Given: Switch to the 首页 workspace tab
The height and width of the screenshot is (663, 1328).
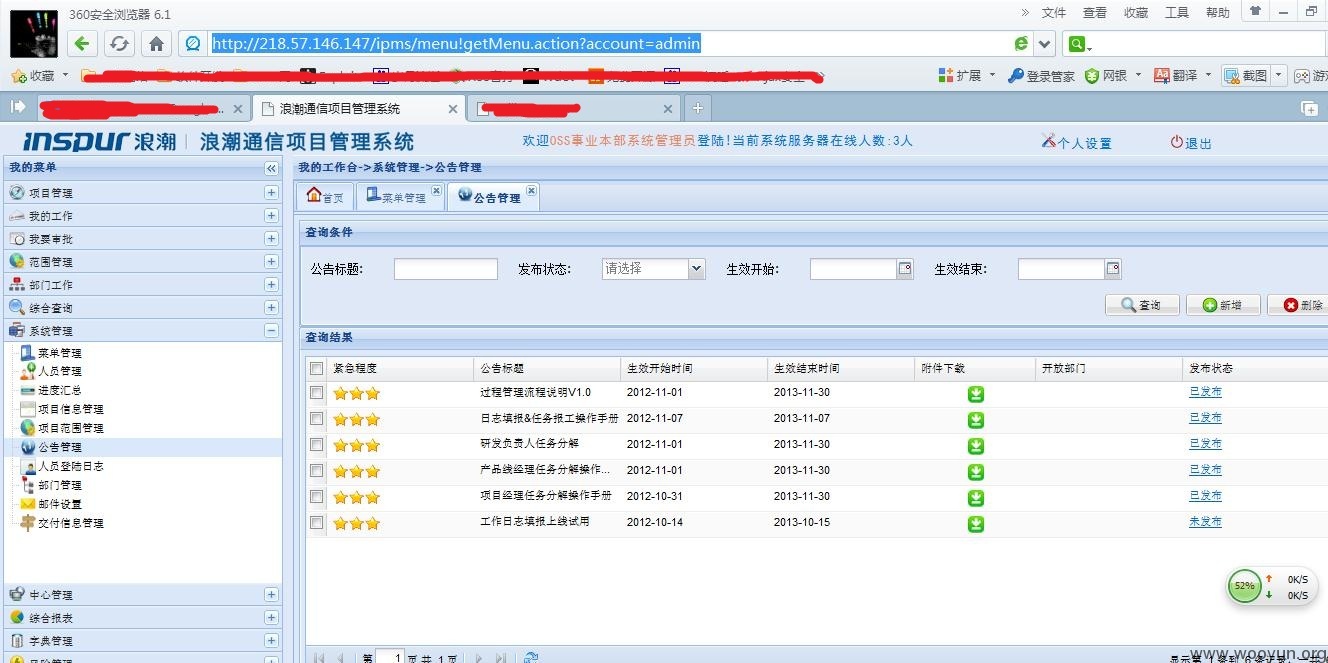Looking at the screenshot, I should coord(325,197).
